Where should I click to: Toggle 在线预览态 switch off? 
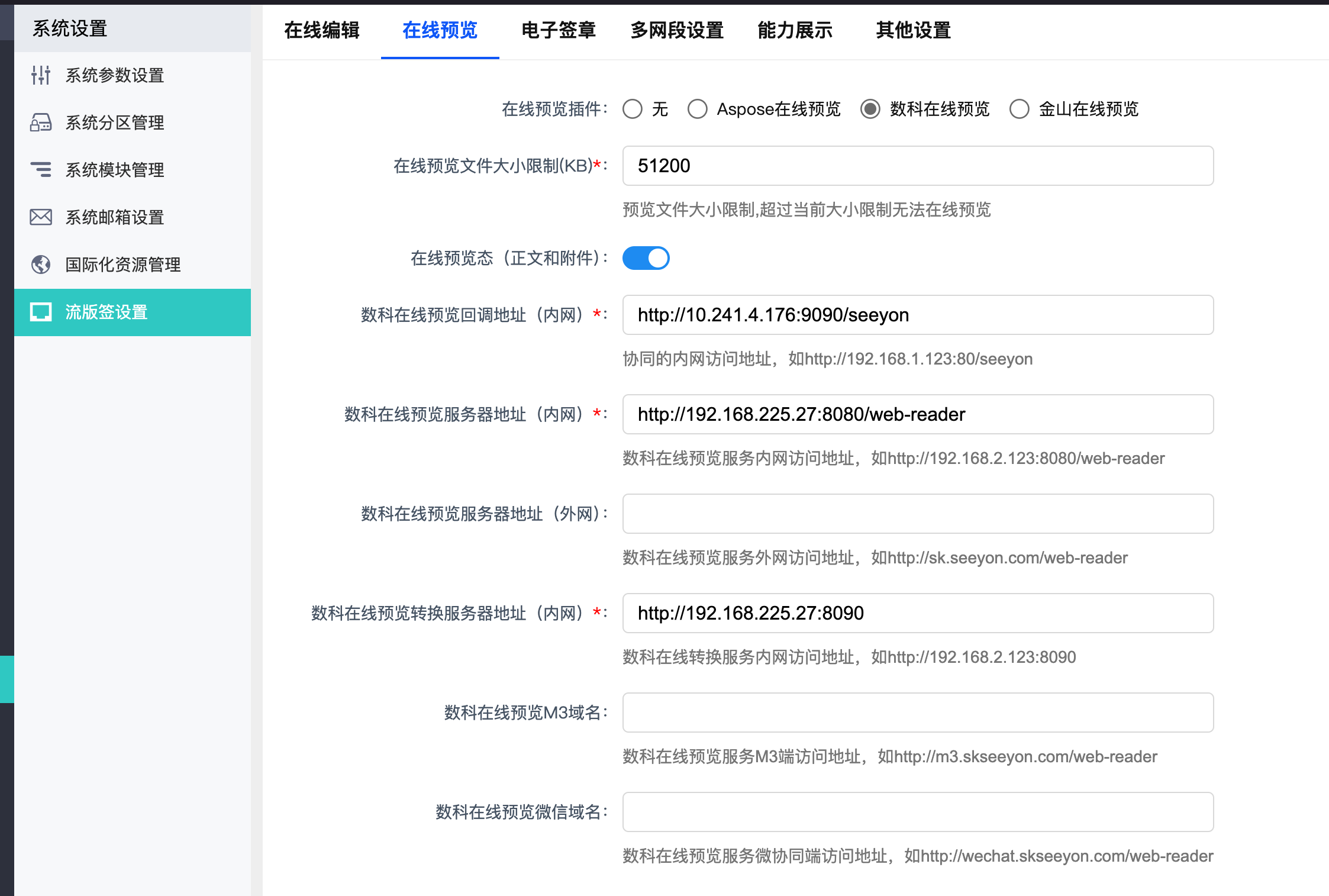click(x=646, y=258)
